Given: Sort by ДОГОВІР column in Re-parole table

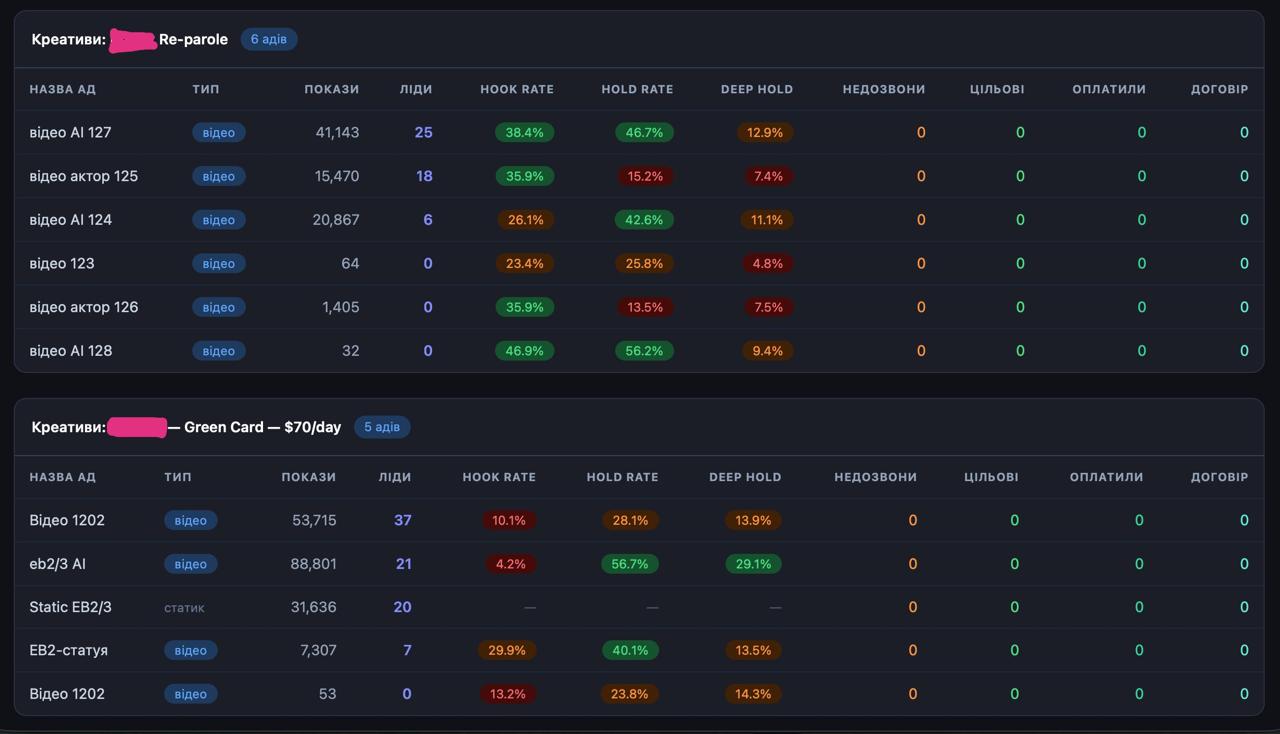Looking at the screenshot, I should [1220, 89].
